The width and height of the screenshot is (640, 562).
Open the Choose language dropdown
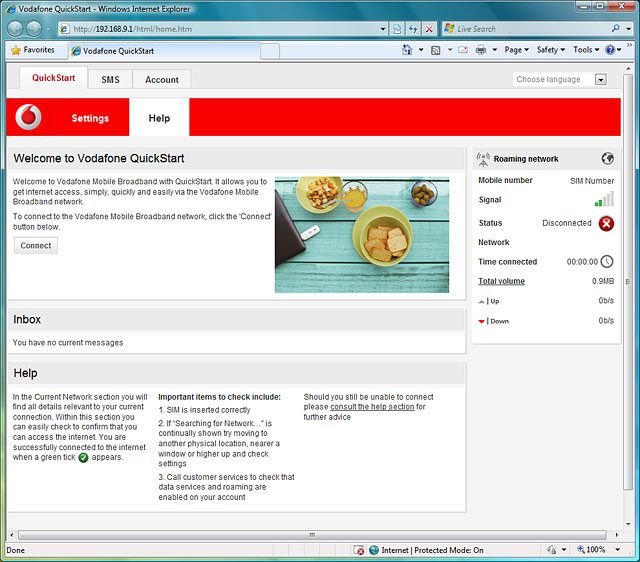(600, 80)
